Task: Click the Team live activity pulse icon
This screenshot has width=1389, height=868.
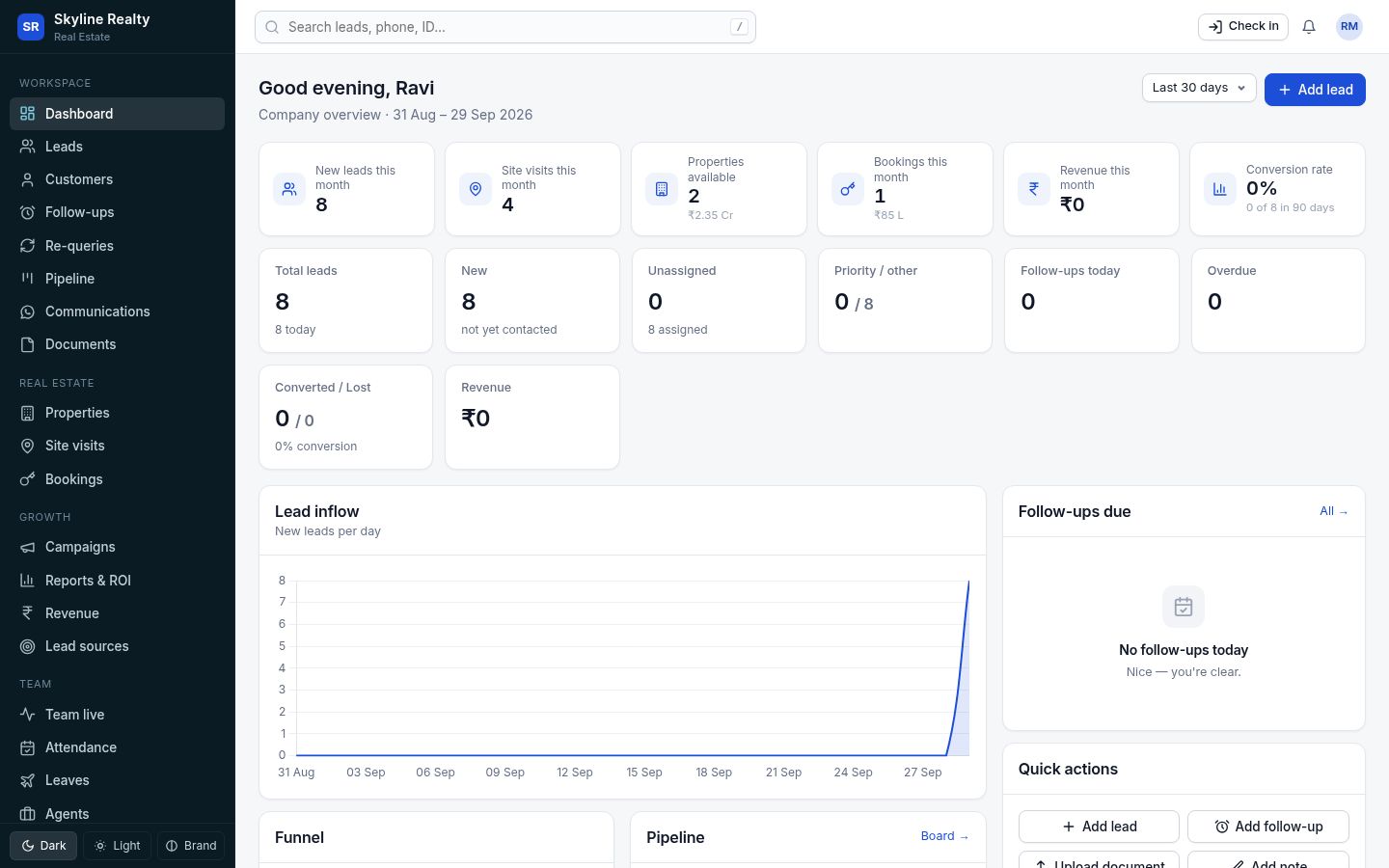Action: click(28, 715)
